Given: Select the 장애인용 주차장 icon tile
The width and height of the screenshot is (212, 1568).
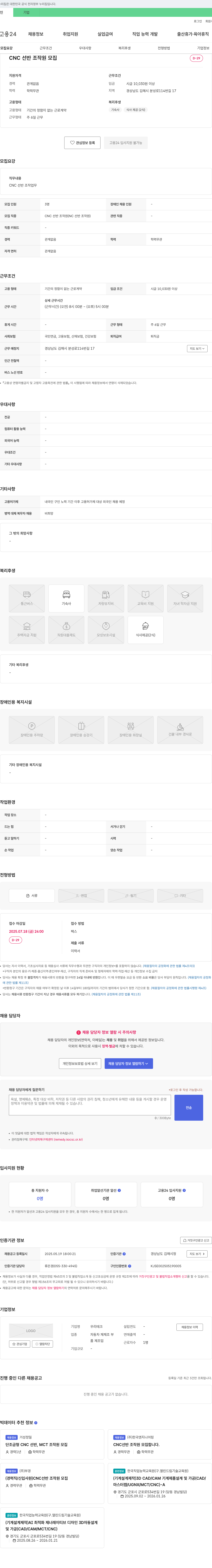Looking at the screenshot, I should [x=32, y=730].
